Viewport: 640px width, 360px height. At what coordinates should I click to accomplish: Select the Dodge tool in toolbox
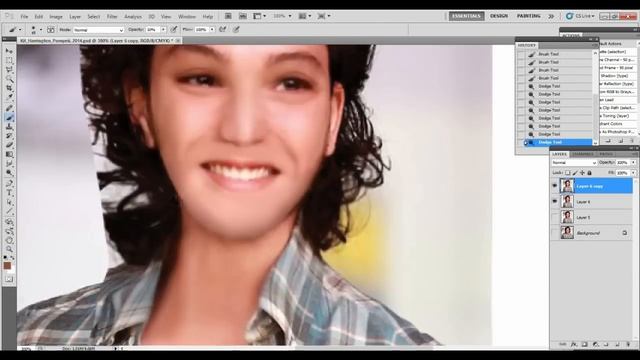[x=9, y=173]
